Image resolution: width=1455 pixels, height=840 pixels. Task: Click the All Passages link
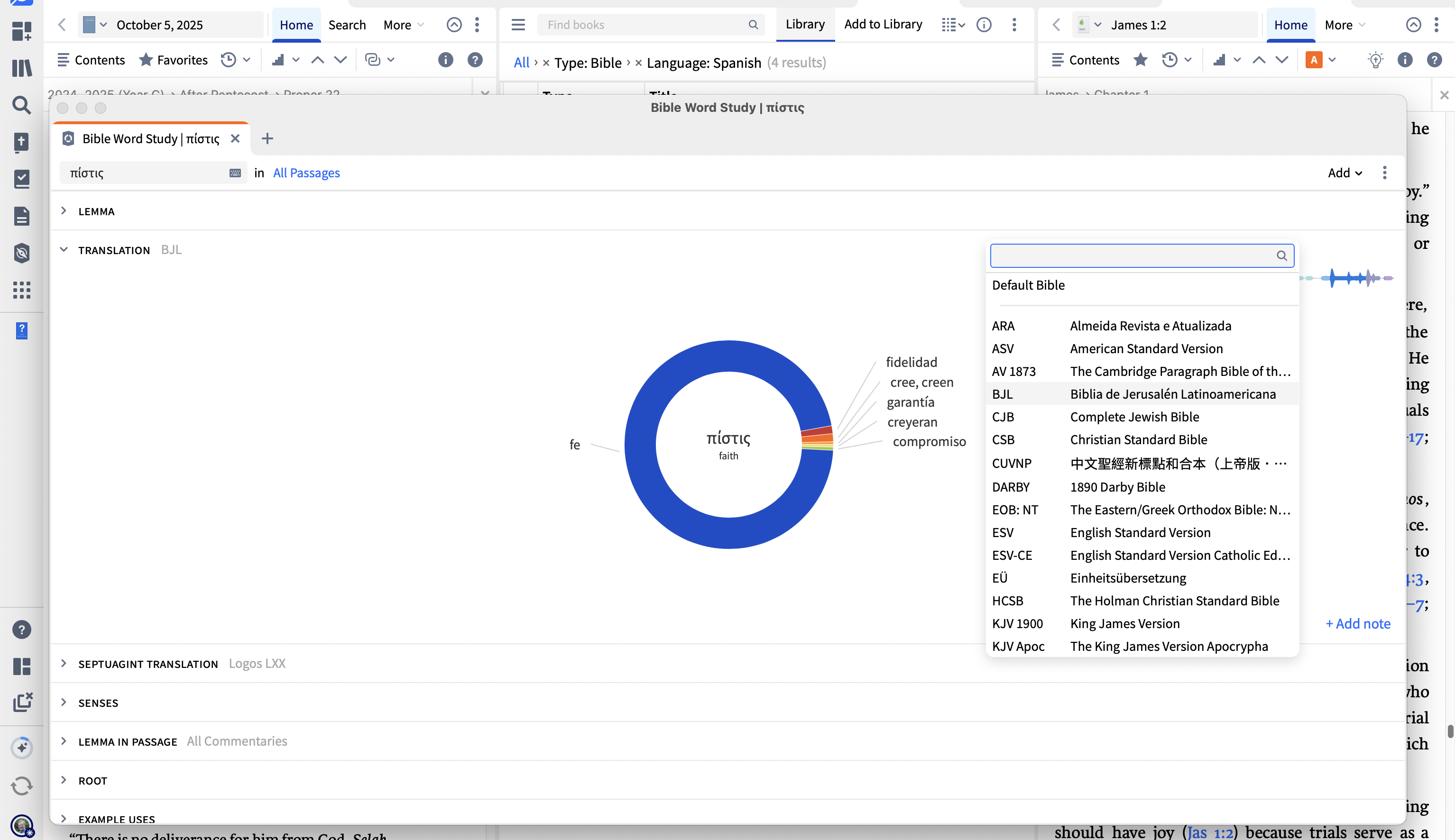pos(306,173)
